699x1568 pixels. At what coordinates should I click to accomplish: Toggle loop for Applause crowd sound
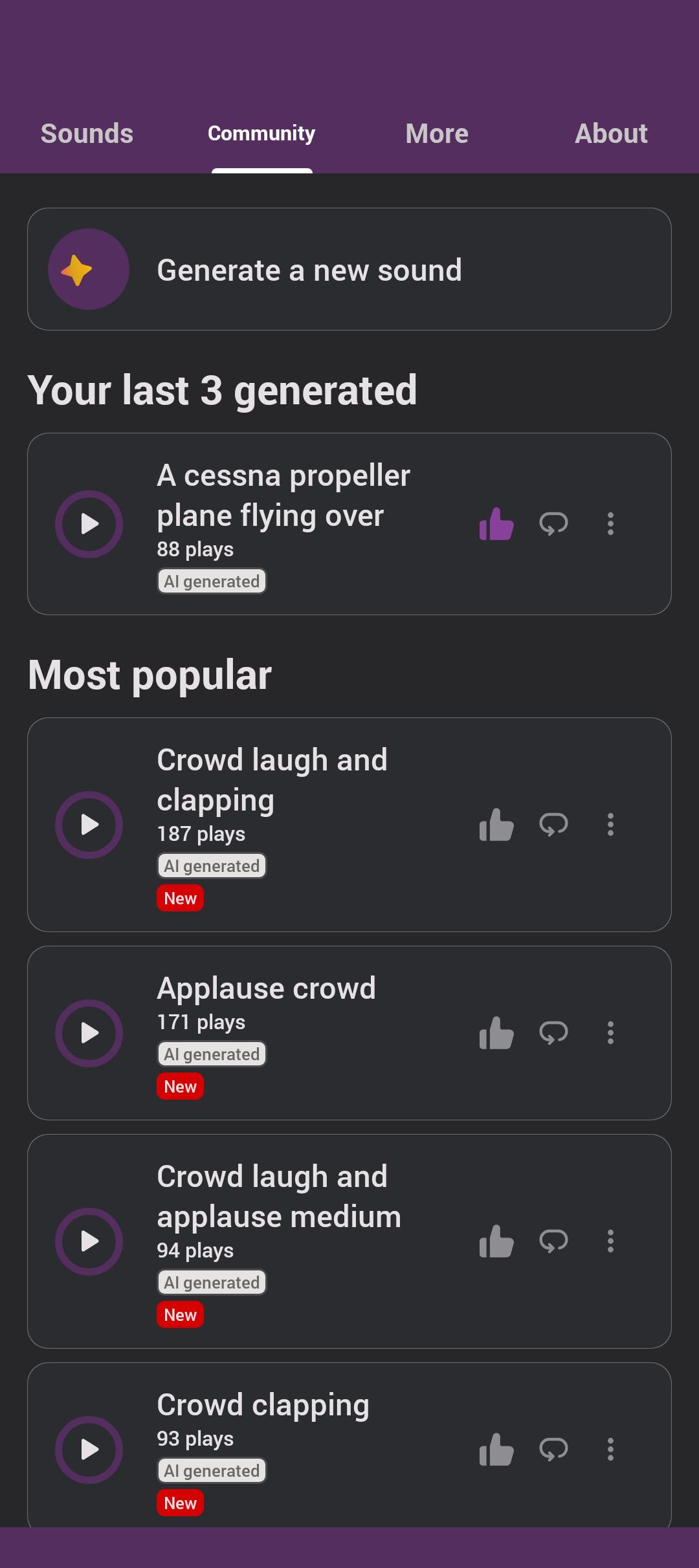pos(553,1033)
